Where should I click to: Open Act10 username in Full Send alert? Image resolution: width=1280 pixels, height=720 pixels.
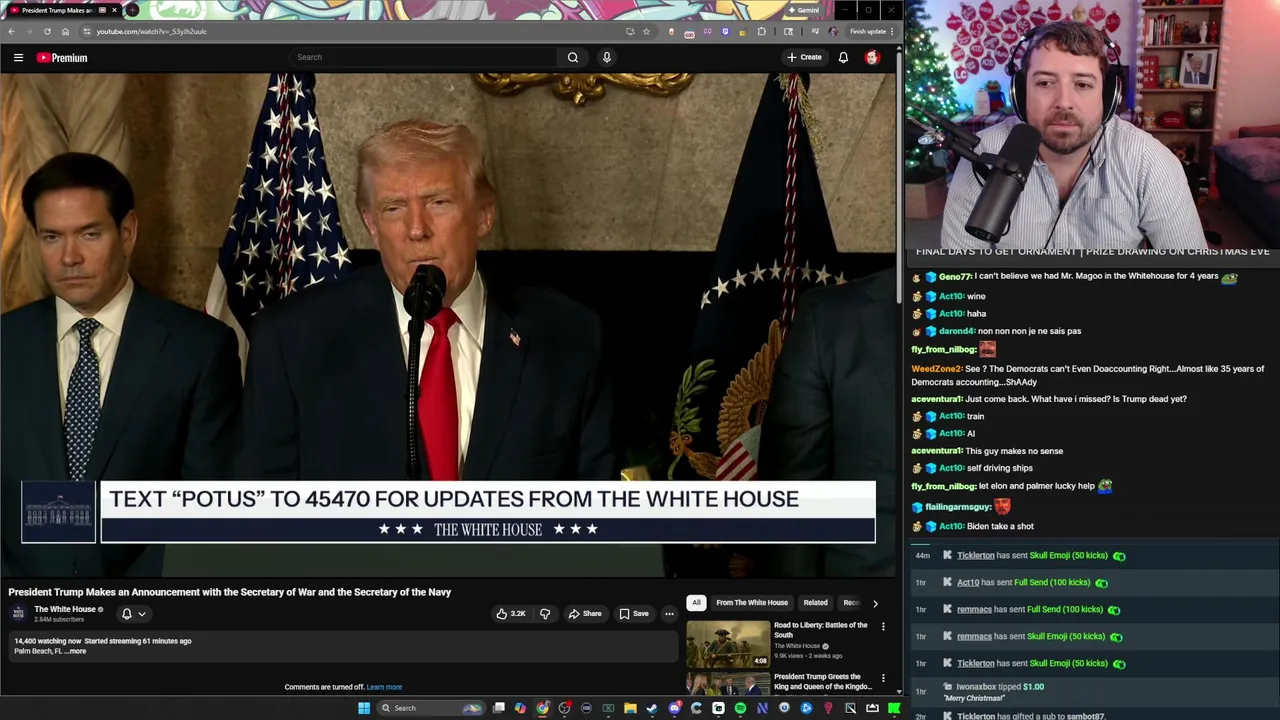point(967,582)
